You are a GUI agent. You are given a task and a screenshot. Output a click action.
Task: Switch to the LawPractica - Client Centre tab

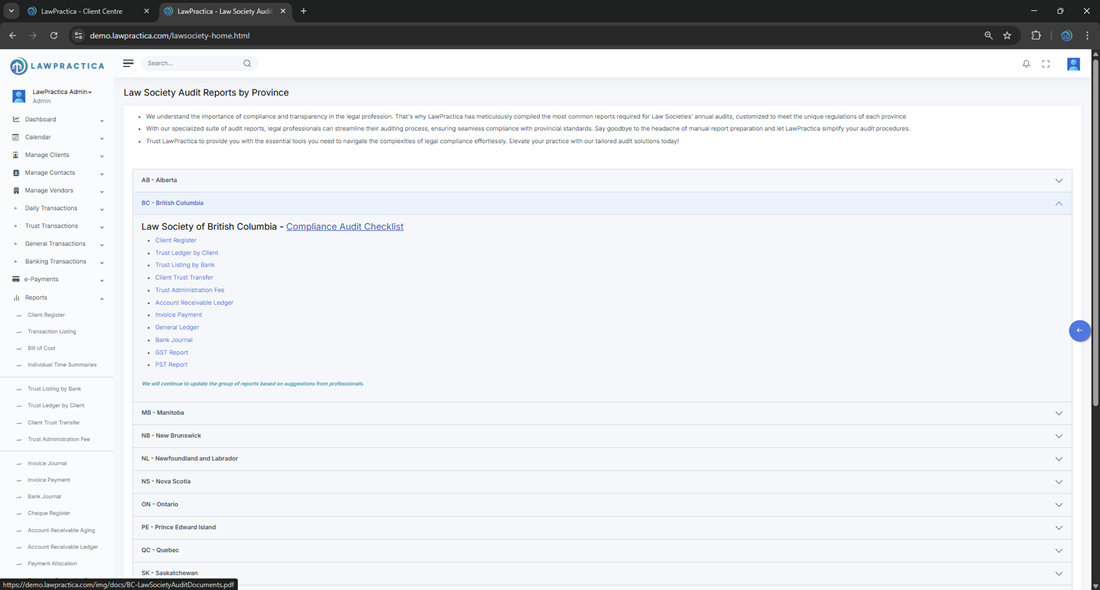(85, 11)
